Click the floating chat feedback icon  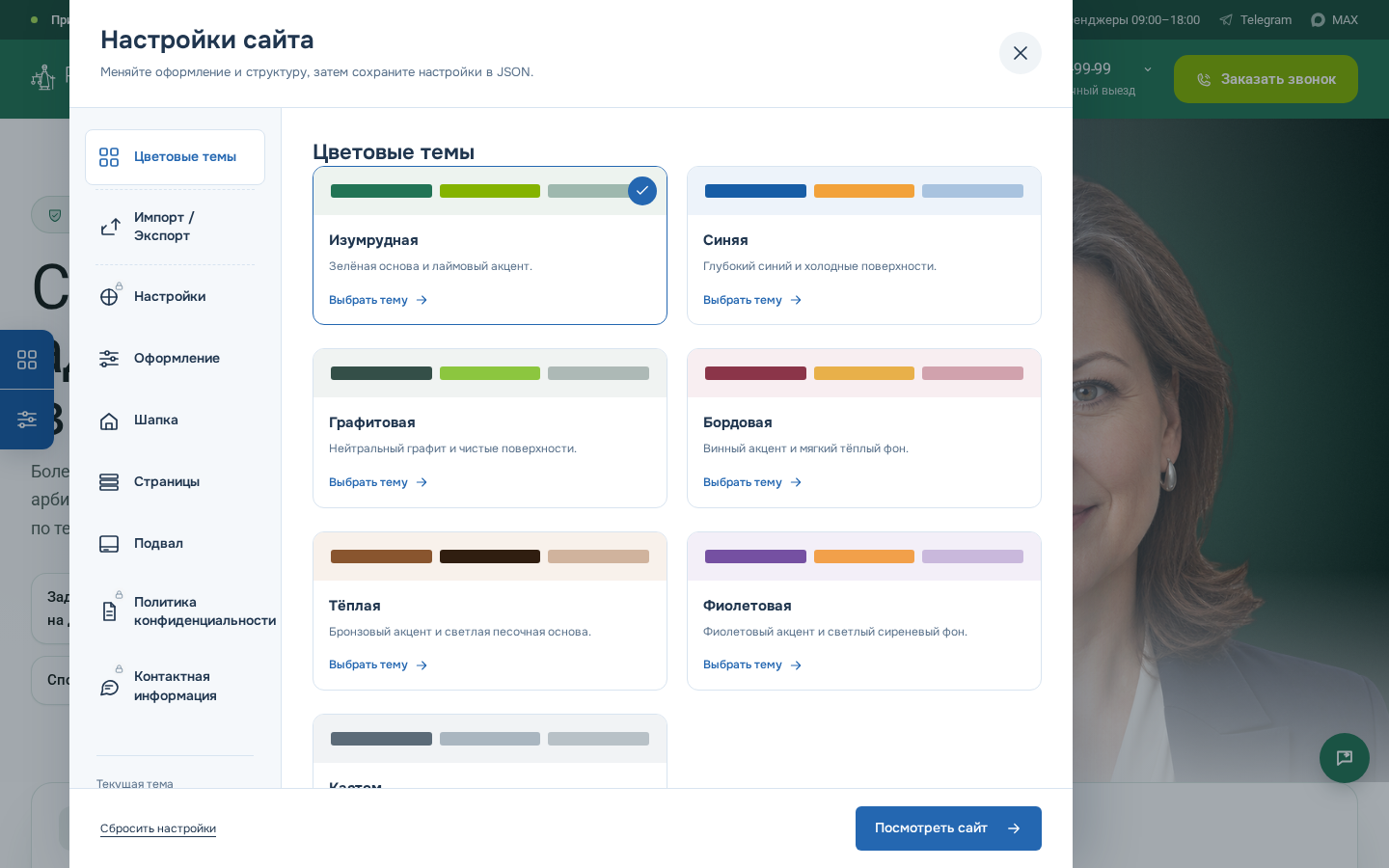1345,758
